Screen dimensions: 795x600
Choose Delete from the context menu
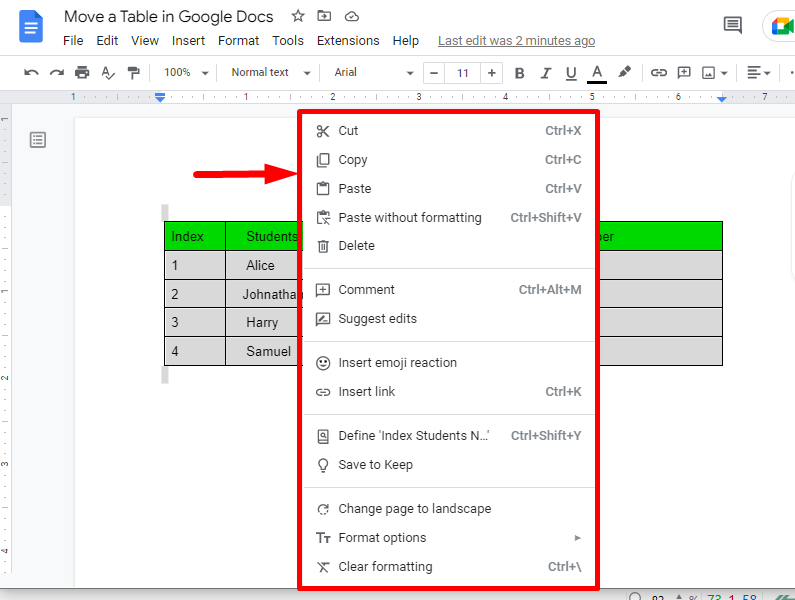coord(449,246)
